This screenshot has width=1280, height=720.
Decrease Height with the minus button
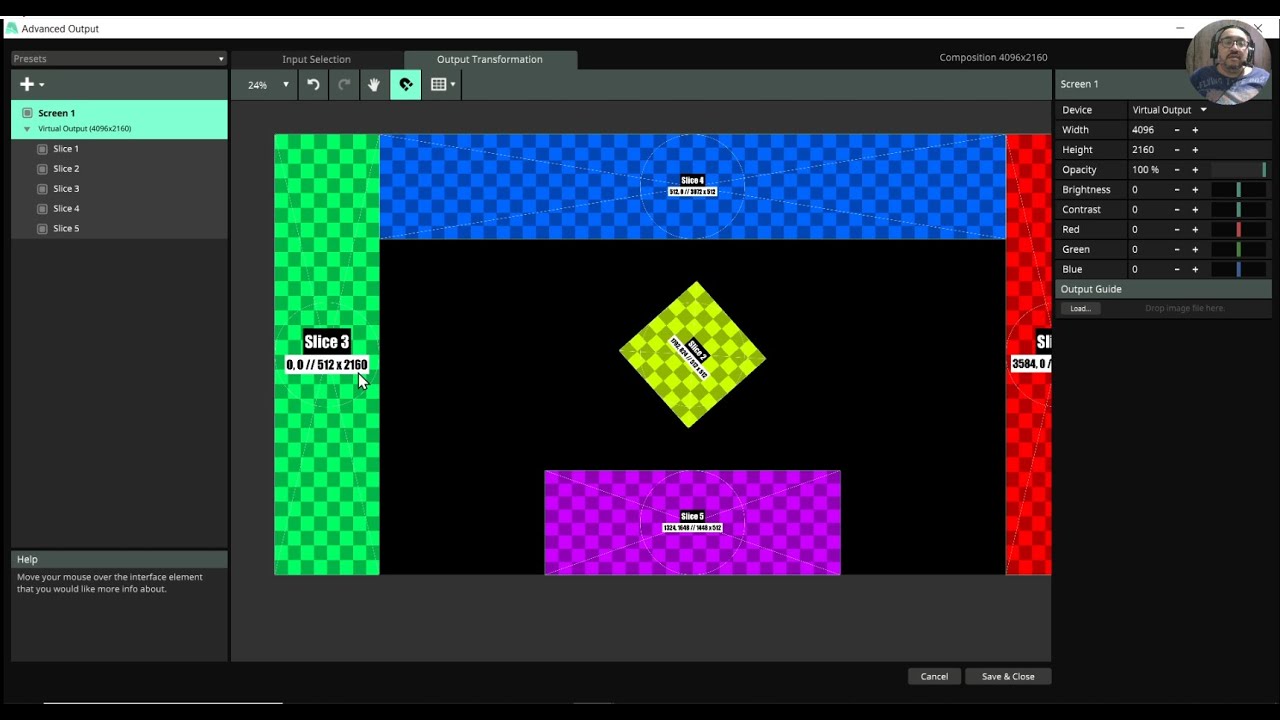pos(1177,150)
